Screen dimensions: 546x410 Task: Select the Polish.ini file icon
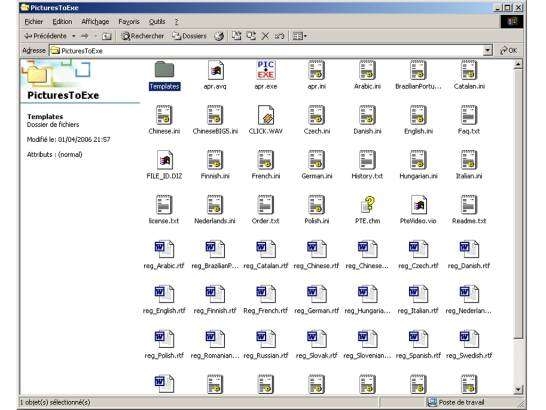click(x=317, y=204)
